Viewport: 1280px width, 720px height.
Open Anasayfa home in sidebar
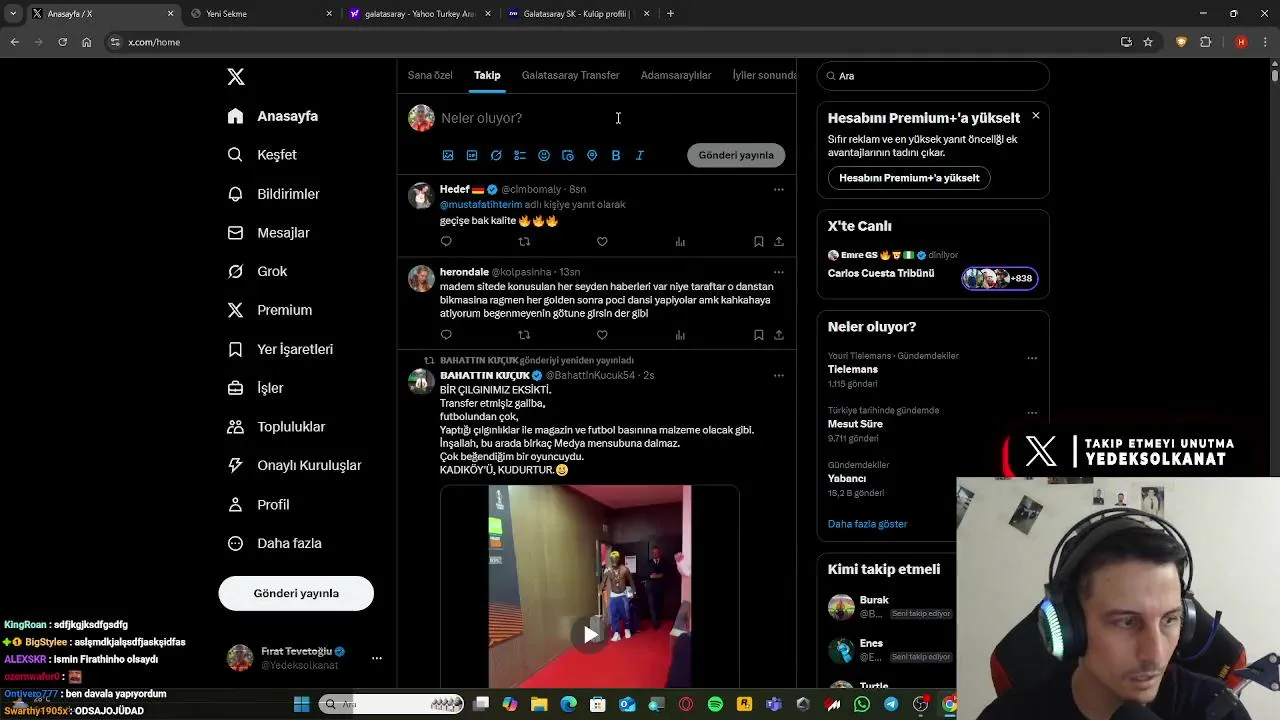tap(273, 116)
